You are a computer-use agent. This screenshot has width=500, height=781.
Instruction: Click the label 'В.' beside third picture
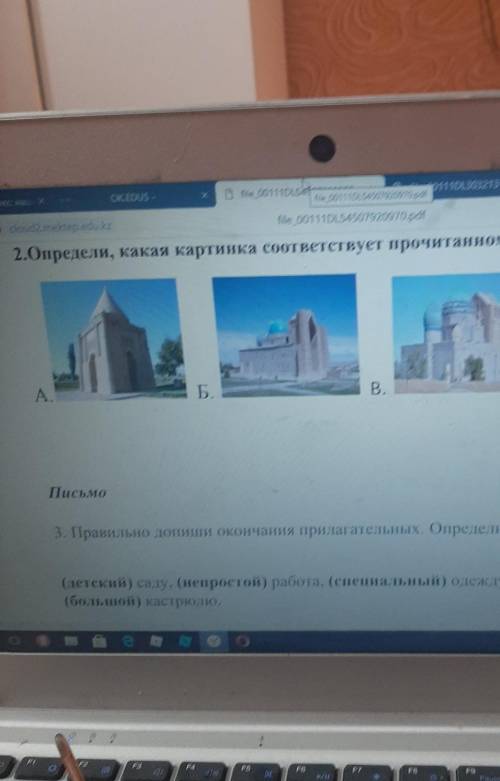tap(378, 389)
